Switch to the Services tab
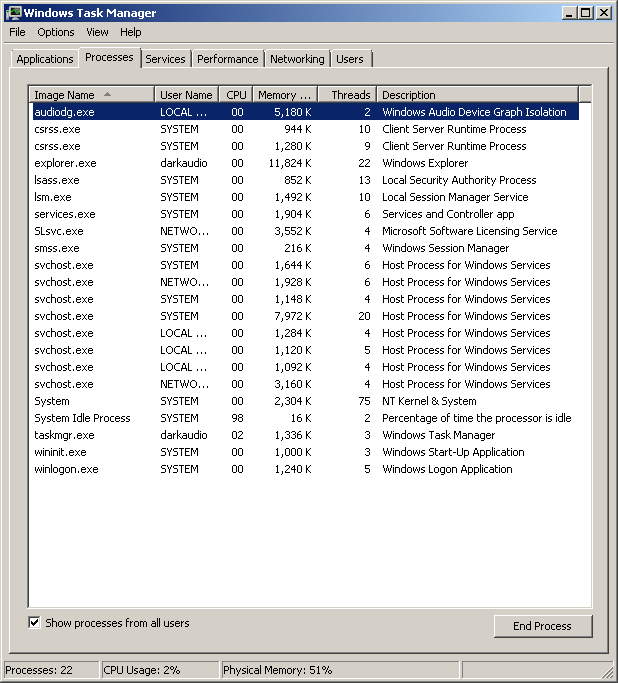 pos(165,59)
